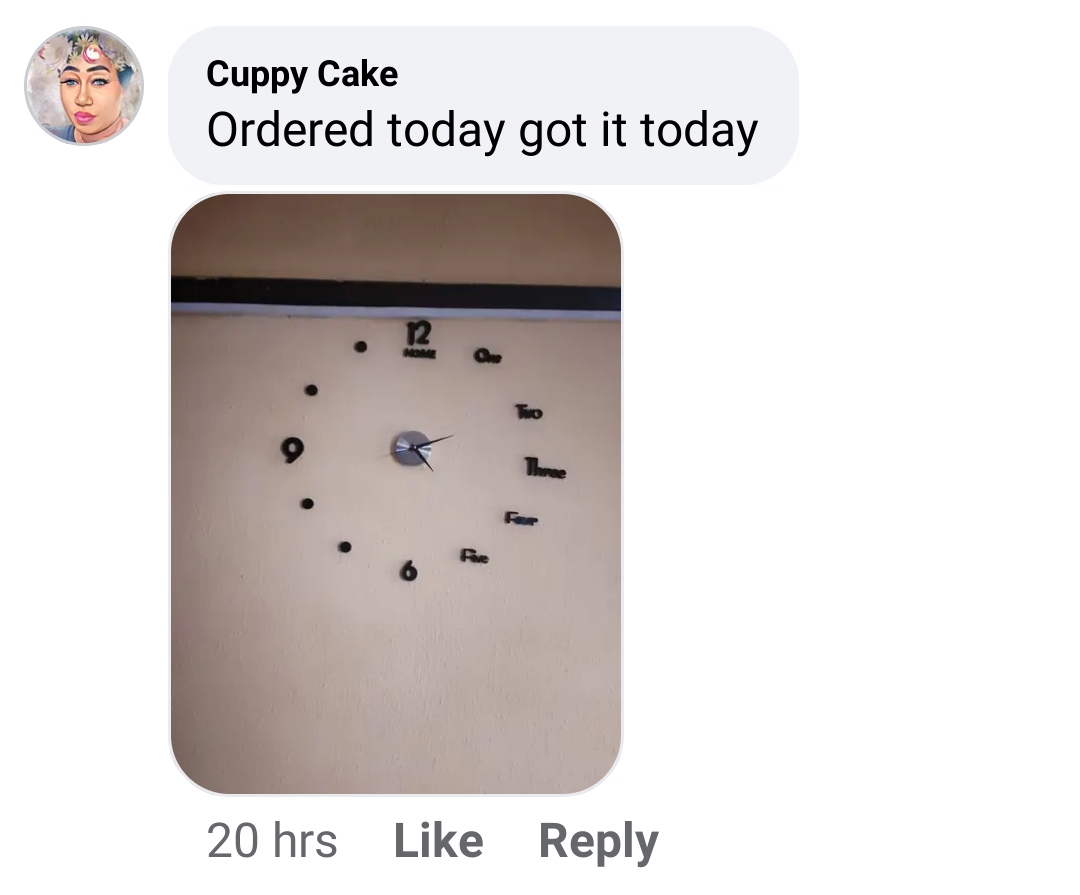The width and height of the screenshot is (1080, 895).
Task: Click the gray comment bubble background
Action: 483,105
